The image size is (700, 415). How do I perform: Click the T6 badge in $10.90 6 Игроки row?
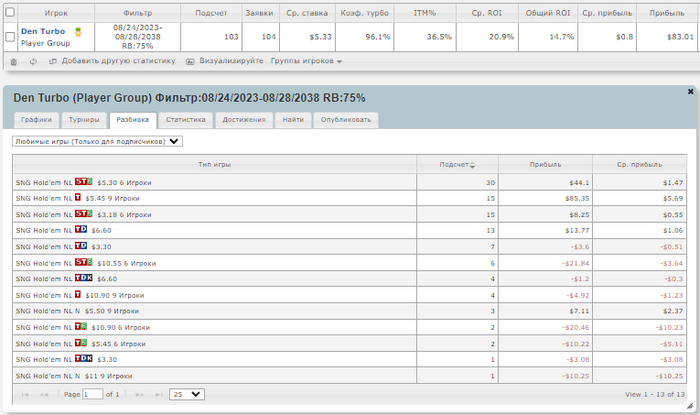81,327
